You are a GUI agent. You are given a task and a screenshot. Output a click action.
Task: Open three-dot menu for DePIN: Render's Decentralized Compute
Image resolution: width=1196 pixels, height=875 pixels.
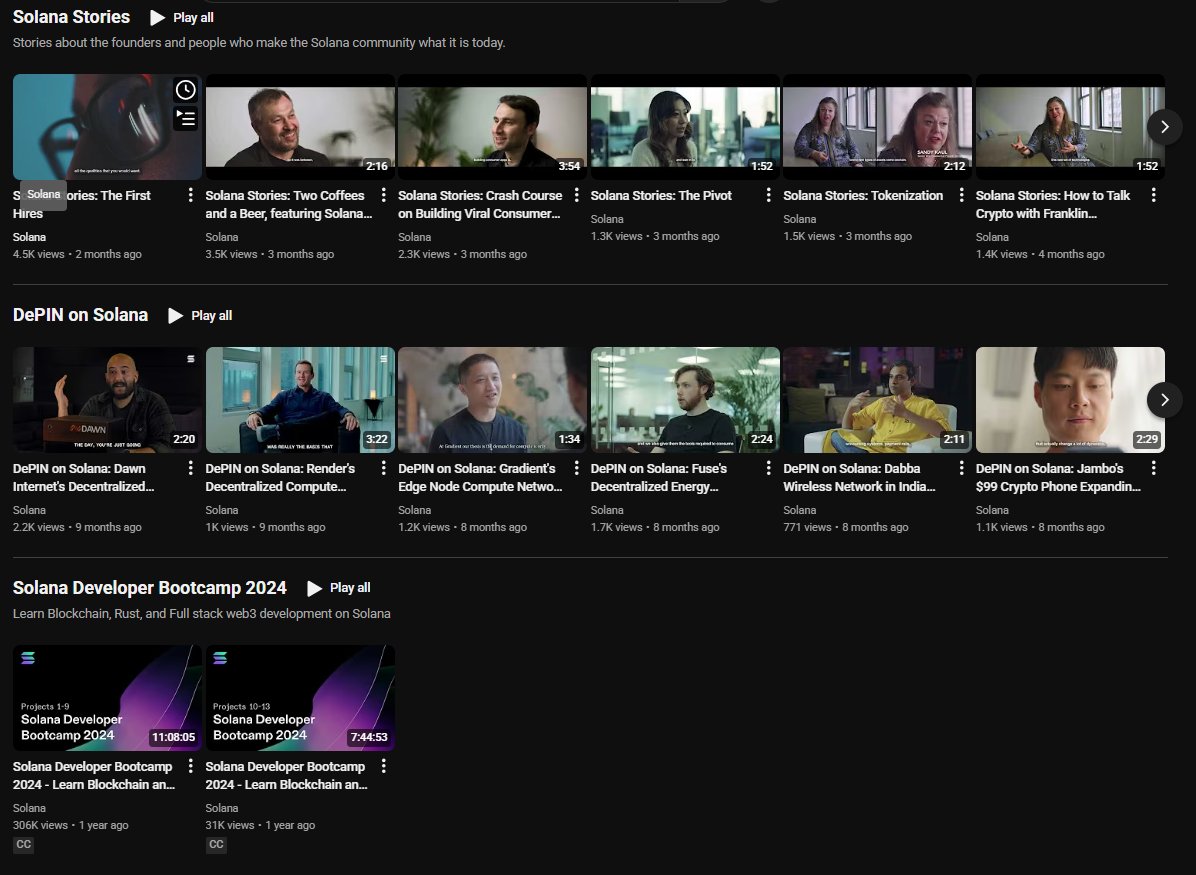click(x=384, y=468)
